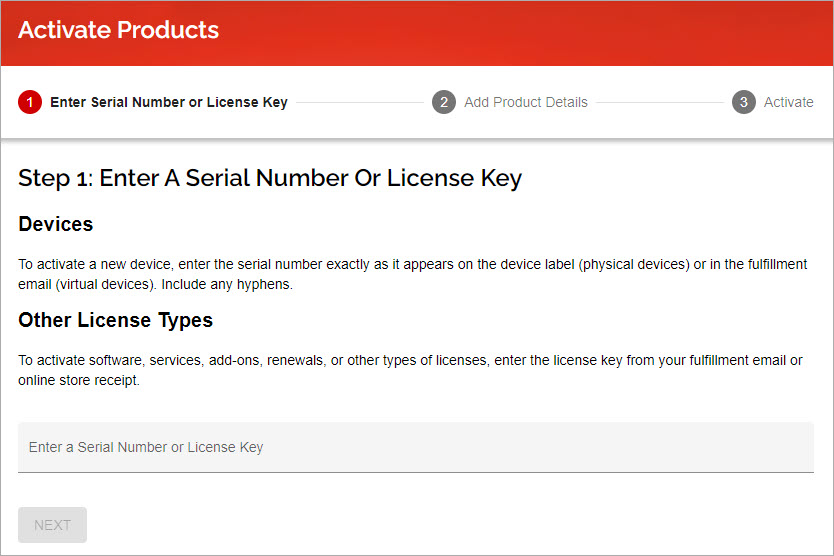
Task: Click the "Step 1: Enter A Serial Number" heading
Action: click(x=270, y=179)
